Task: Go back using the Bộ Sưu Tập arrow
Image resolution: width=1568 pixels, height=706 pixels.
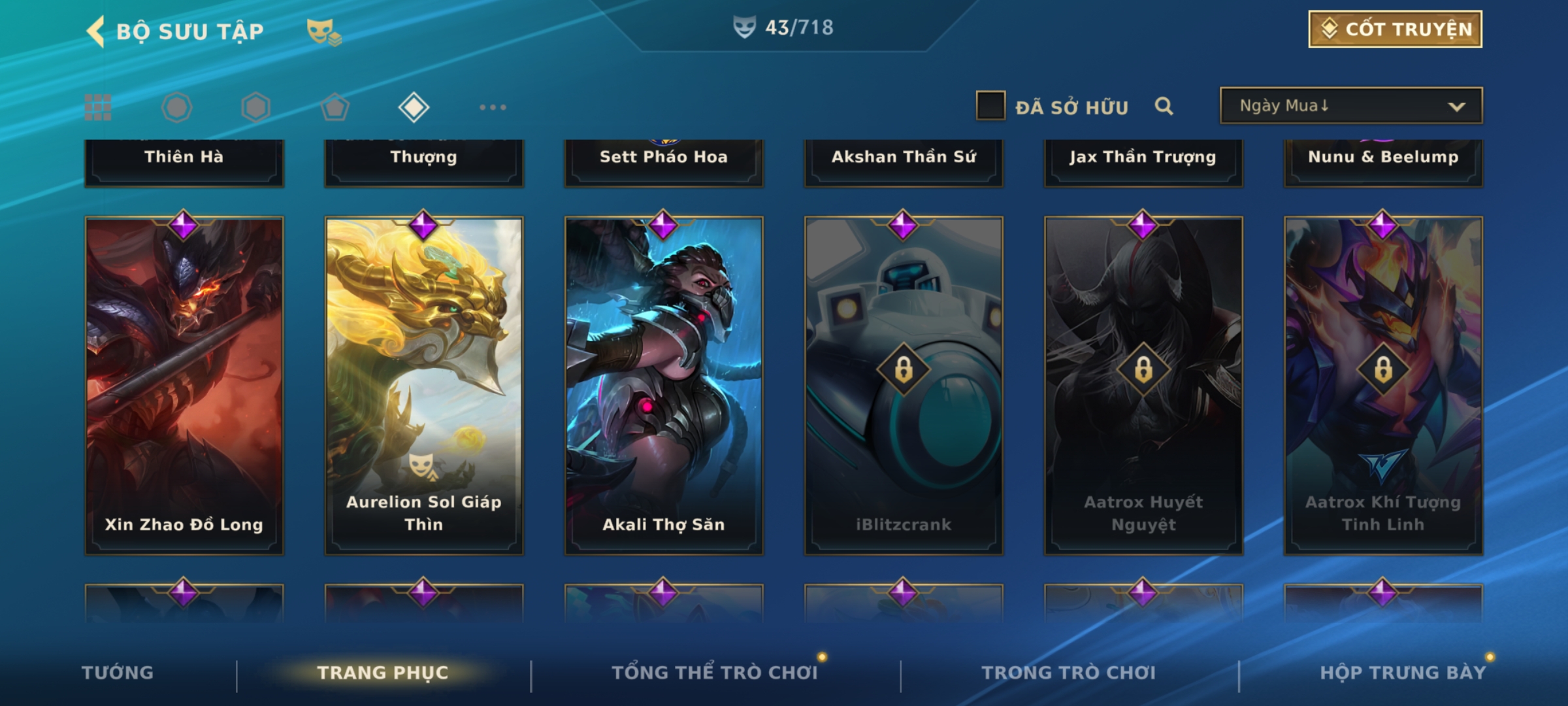Action: click(x=95, y=31)
